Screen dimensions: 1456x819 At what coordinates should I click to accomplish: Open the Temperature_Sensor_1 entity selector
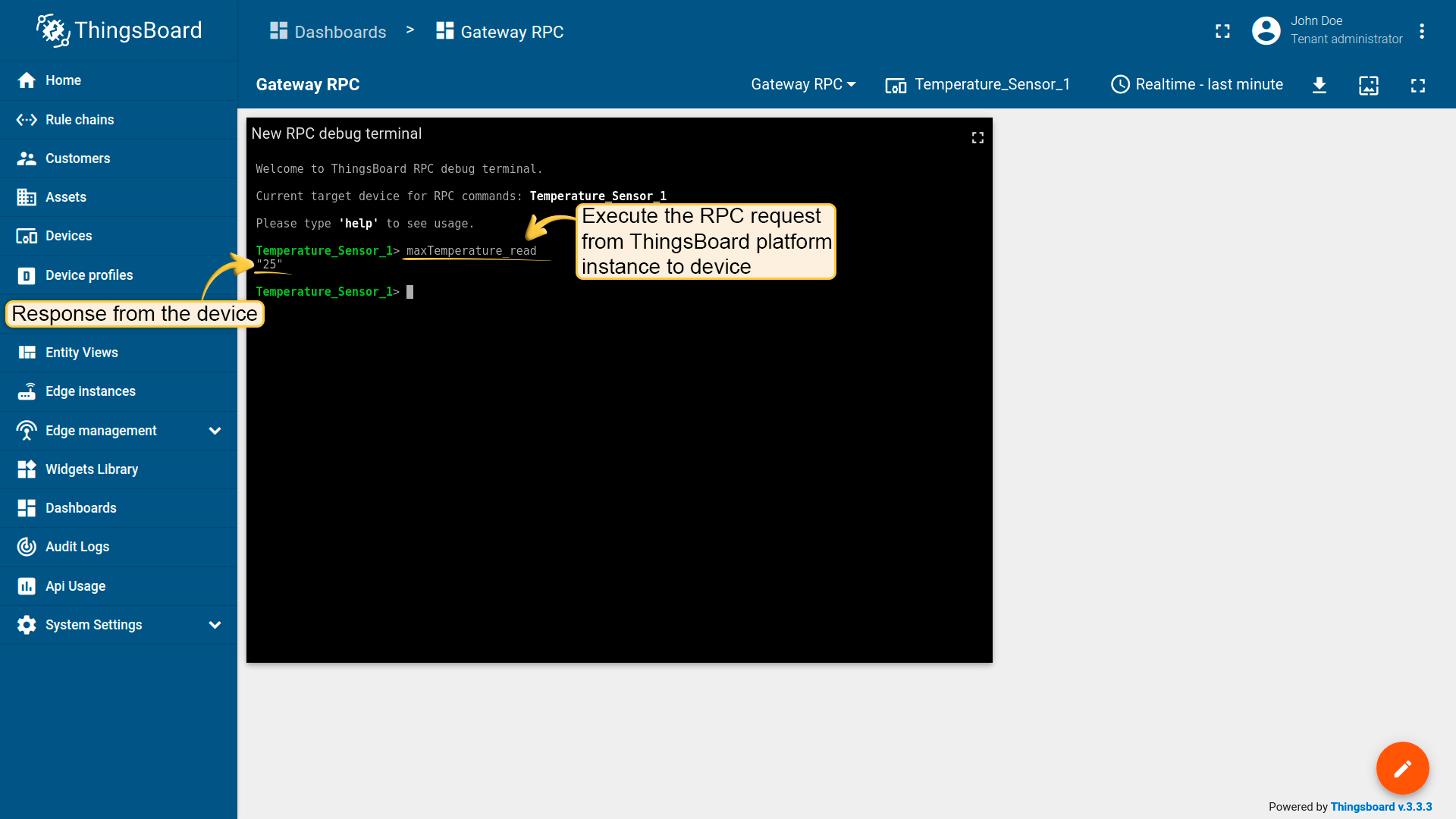click(977, 84)
